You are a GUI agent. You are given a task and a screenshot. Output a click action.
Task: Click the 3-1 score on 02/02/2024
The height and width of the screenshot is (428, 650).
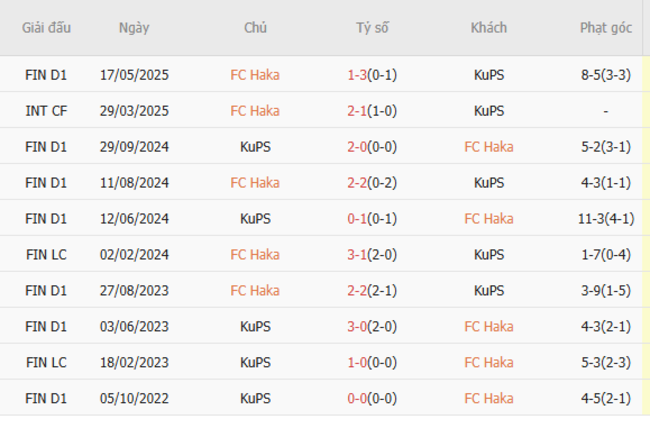tap(357, 255)
